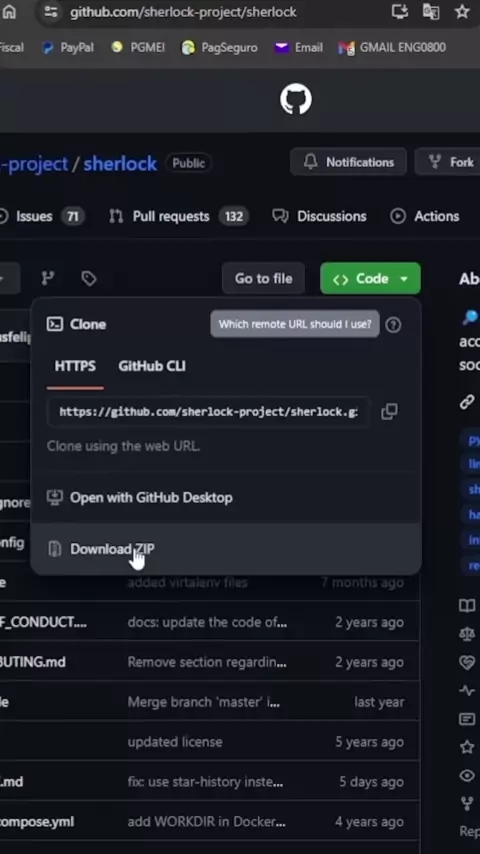The height and width of the screenshot is (854, 480).
Task: Click the branches icon
Action: (48, 278)
